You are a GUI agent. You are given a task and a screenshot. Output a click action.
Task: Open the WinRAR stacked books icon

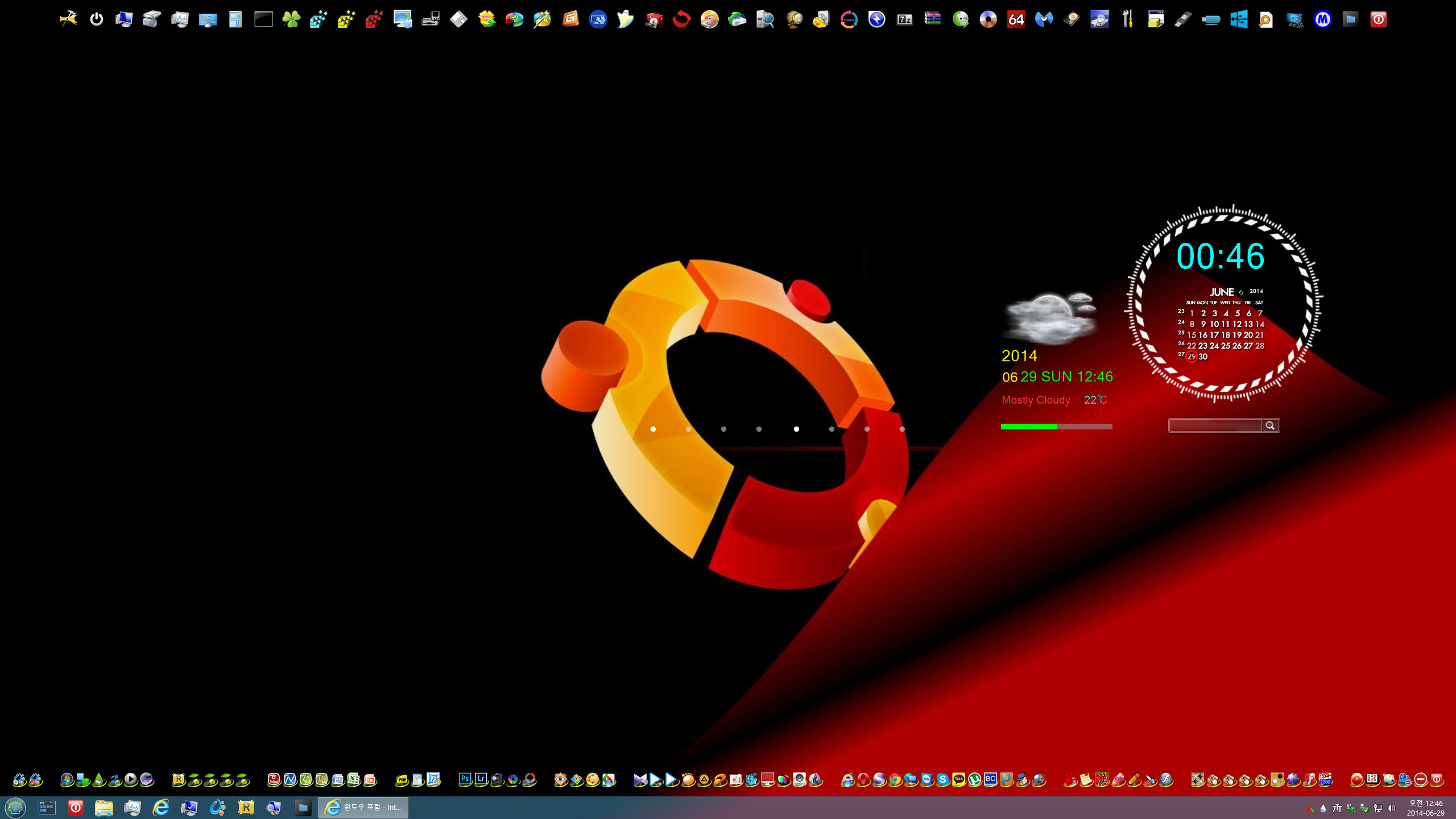pyautogui.click(x=932, y=19)
